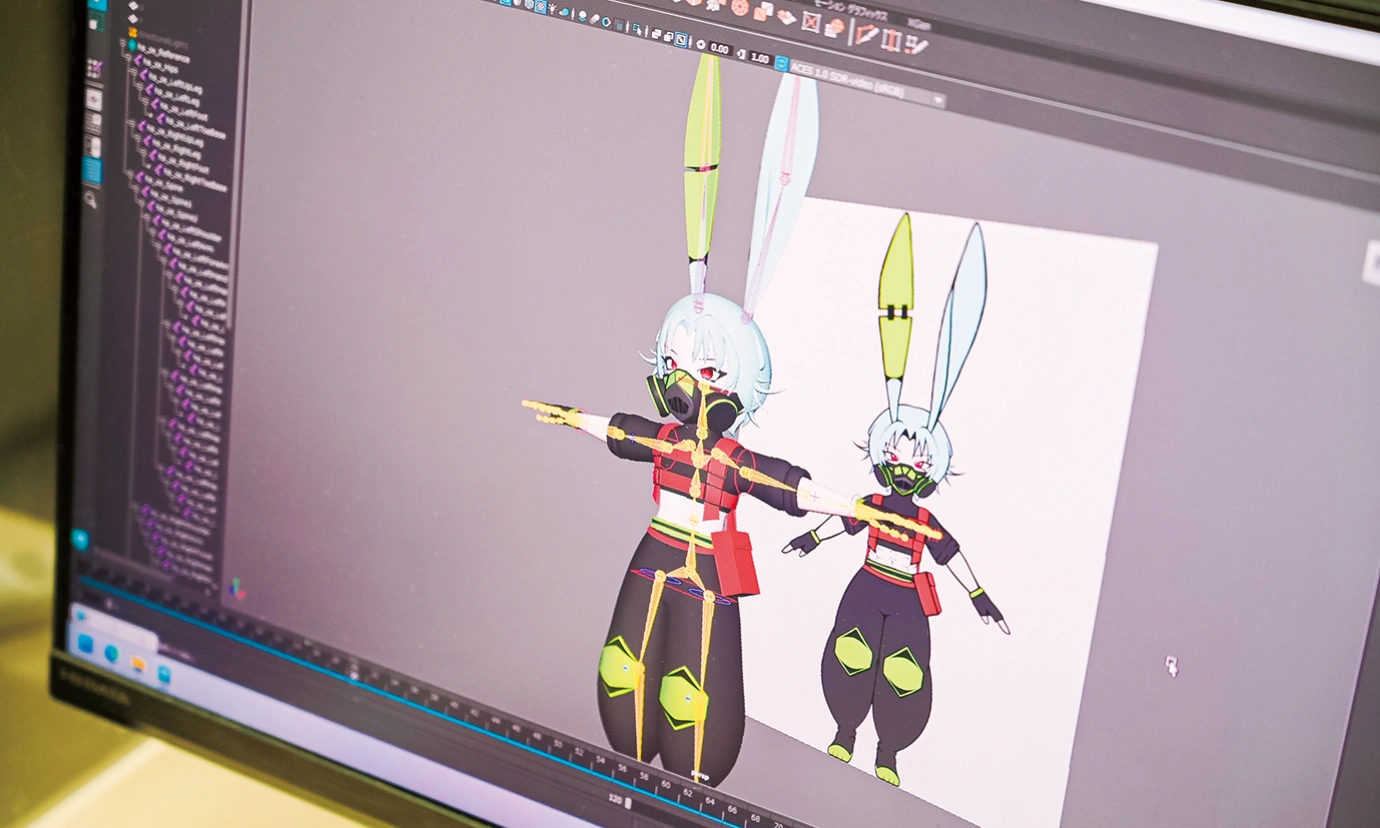Click the gamma value field 1.00
Viewport: 1380px width, 828px height.
760,58
